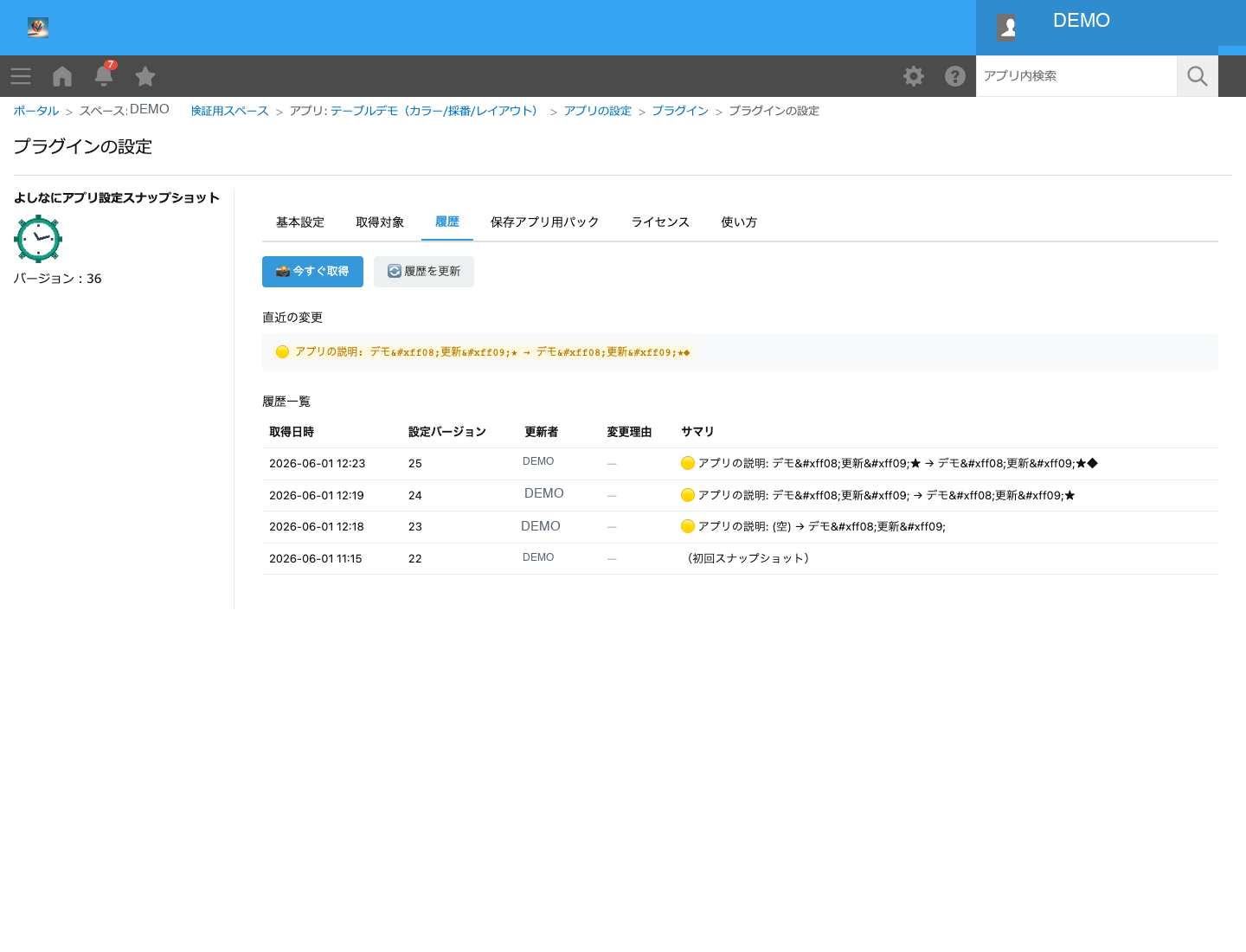The width and height of the screenshot is (1246, 952).
Task: Open the favorites star icon
Action: point(145,76)
